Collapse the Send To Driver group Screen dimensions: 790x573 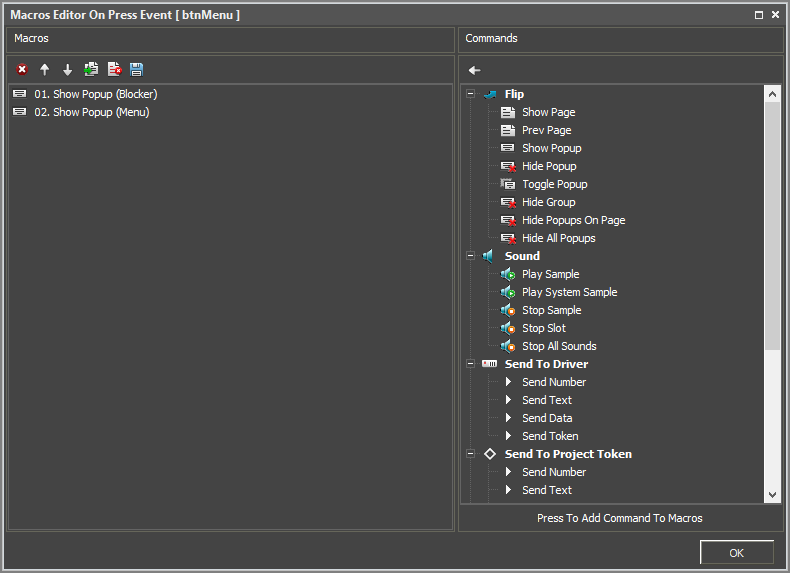pyautogui.click(x=471, y=364)
